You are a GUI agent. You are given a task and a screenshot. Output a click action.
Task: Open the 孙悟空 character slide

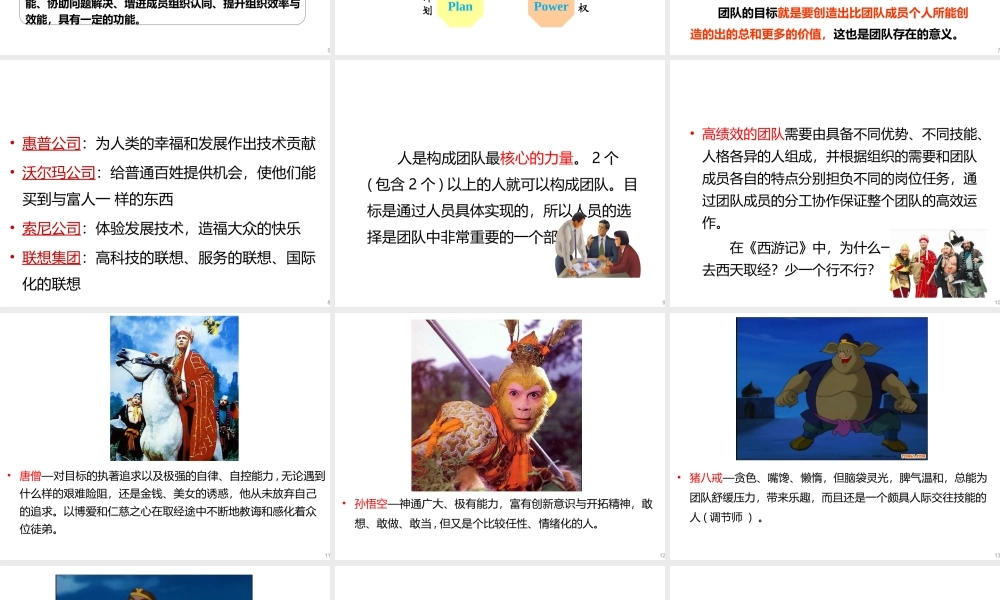(x=500, y=436)
